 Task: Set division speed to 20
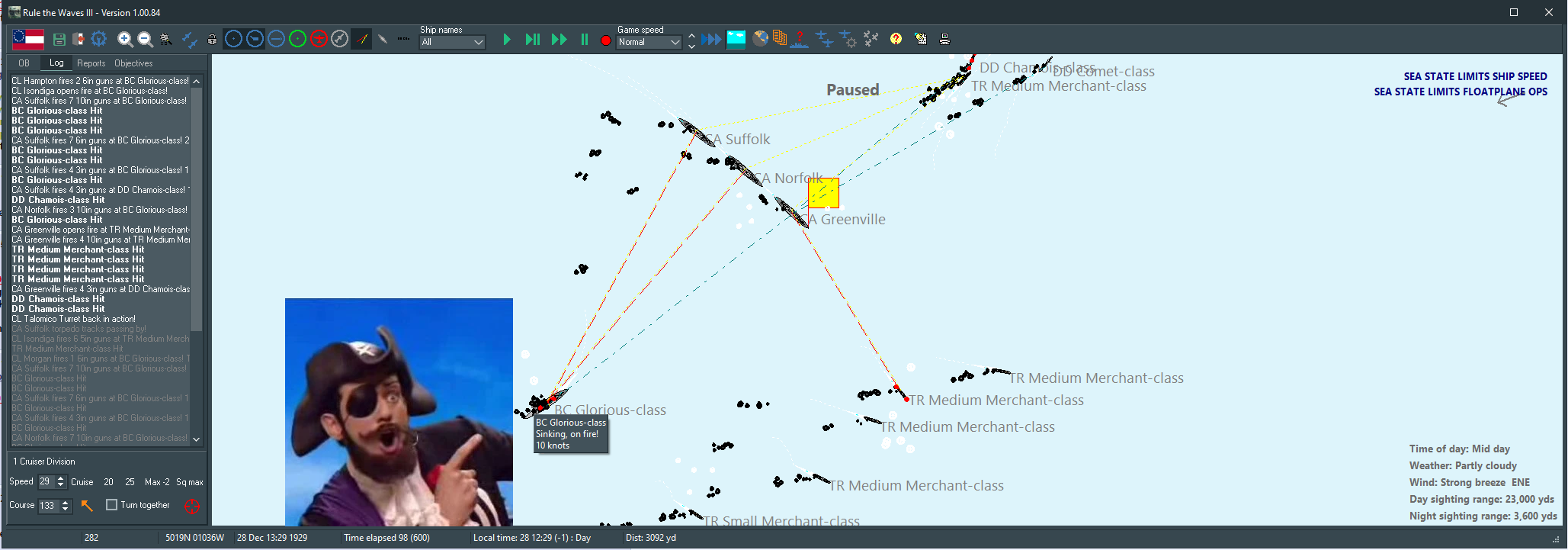click(109, 482)
